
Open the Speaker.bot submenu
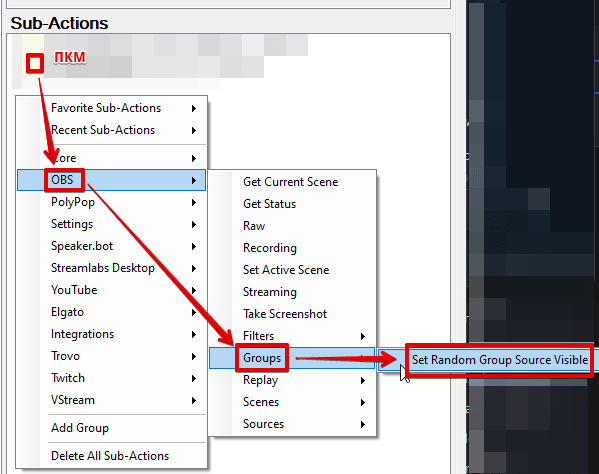[x=111, y=246]
